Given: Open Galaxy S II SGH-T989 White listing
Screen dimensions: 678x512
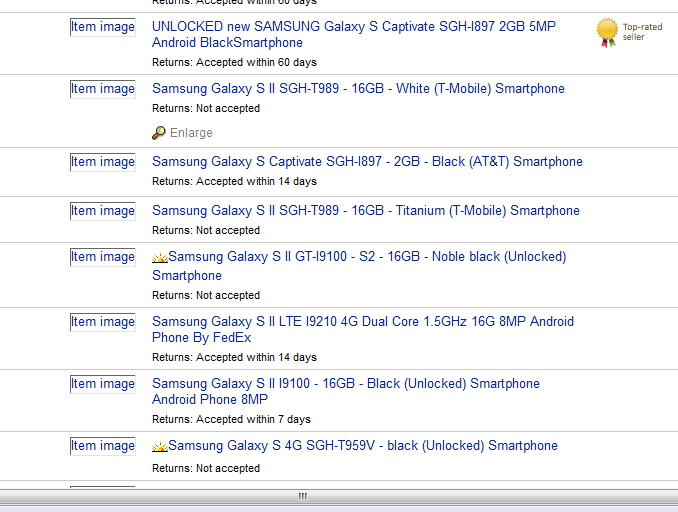Looking at the screenshot, I should click(x=358, y=89).
